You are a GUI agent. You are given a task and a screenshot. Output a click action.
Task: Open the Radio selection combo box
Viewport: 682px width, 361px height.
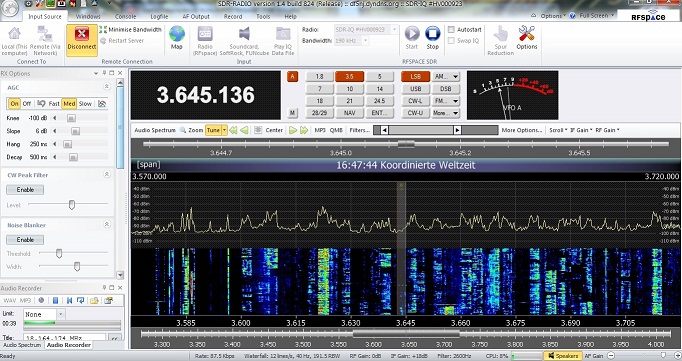coord(366,30)
